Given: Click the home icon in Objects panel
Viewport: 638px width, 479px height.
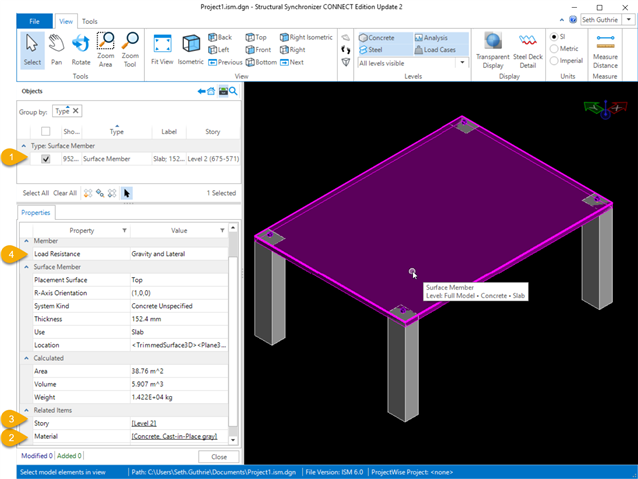Looking at the screenshot, I should [x=211, y=91].
